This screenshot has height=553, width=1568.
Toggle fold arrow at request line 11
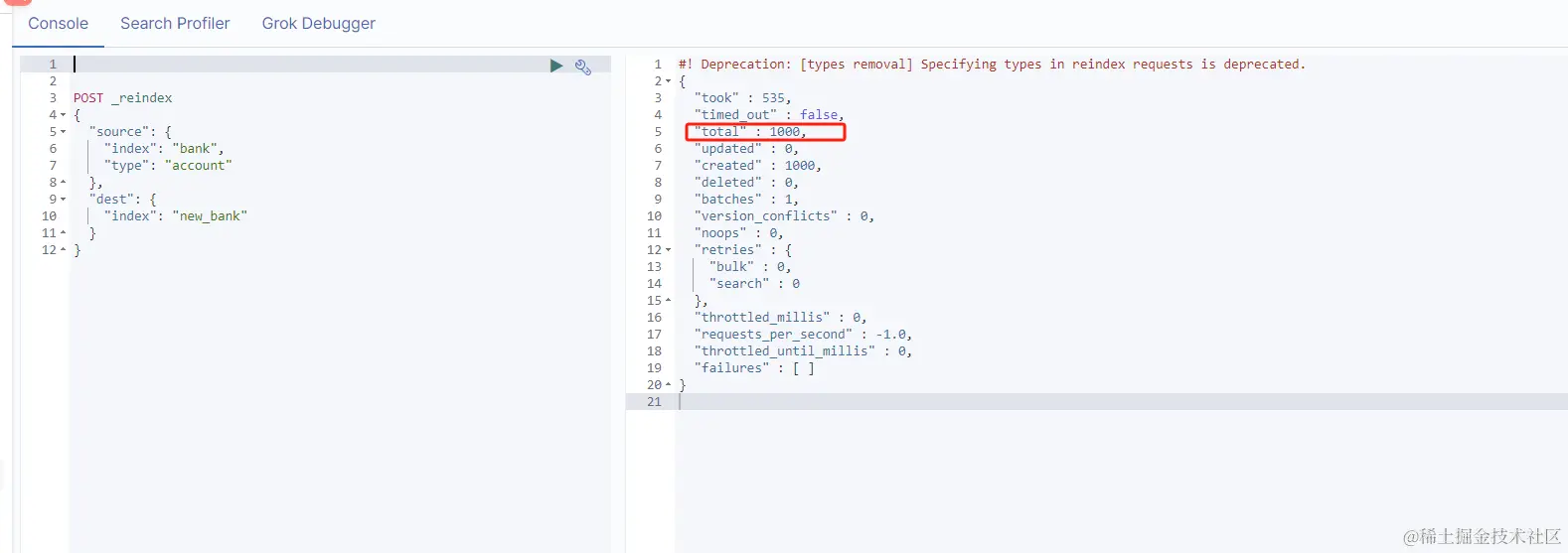click(x=64, y=233)
